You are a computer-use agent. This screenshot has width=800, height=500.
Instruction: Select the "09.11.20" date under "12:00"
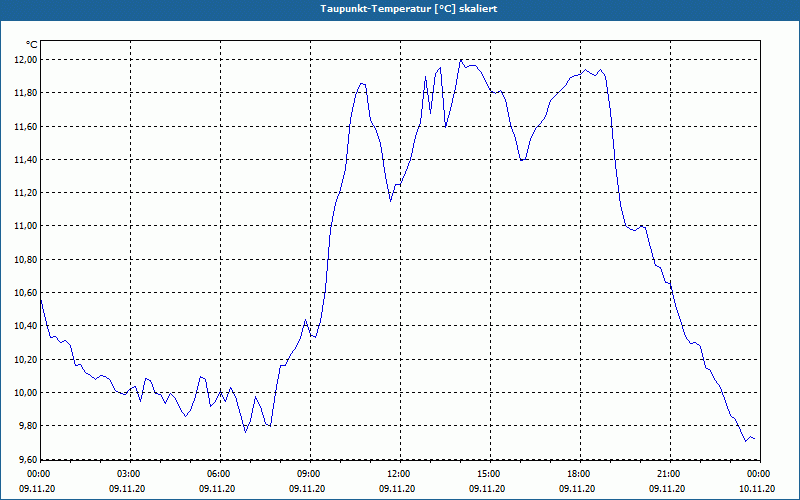click(397, 489)
